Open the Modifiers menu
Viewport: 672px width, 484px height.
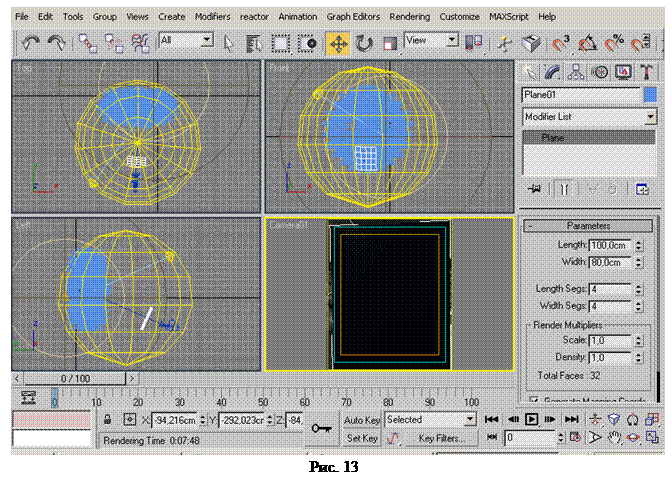coord(212,17)
